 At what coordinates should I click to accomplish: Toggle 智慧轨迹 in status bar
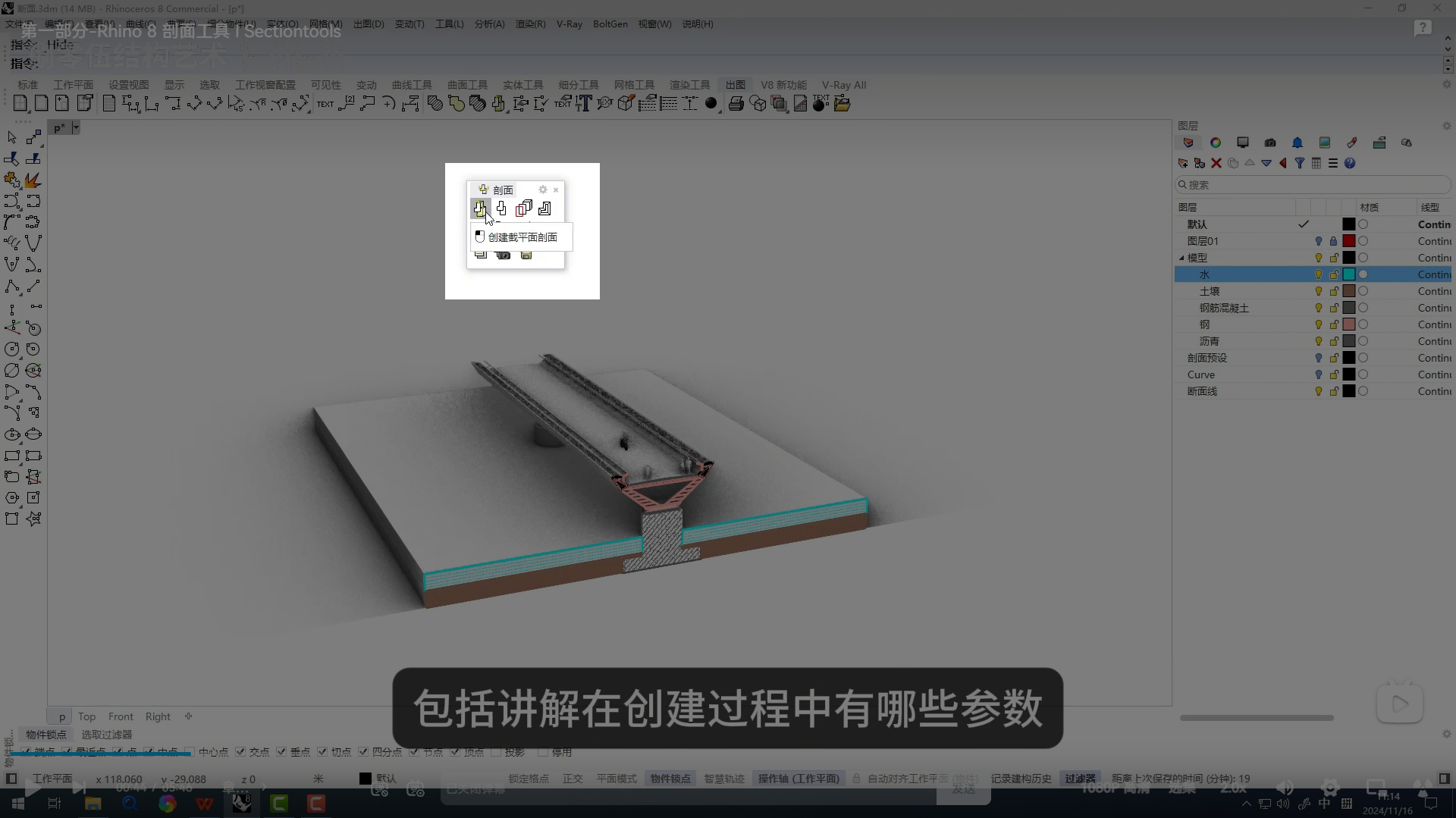(724, 779)
